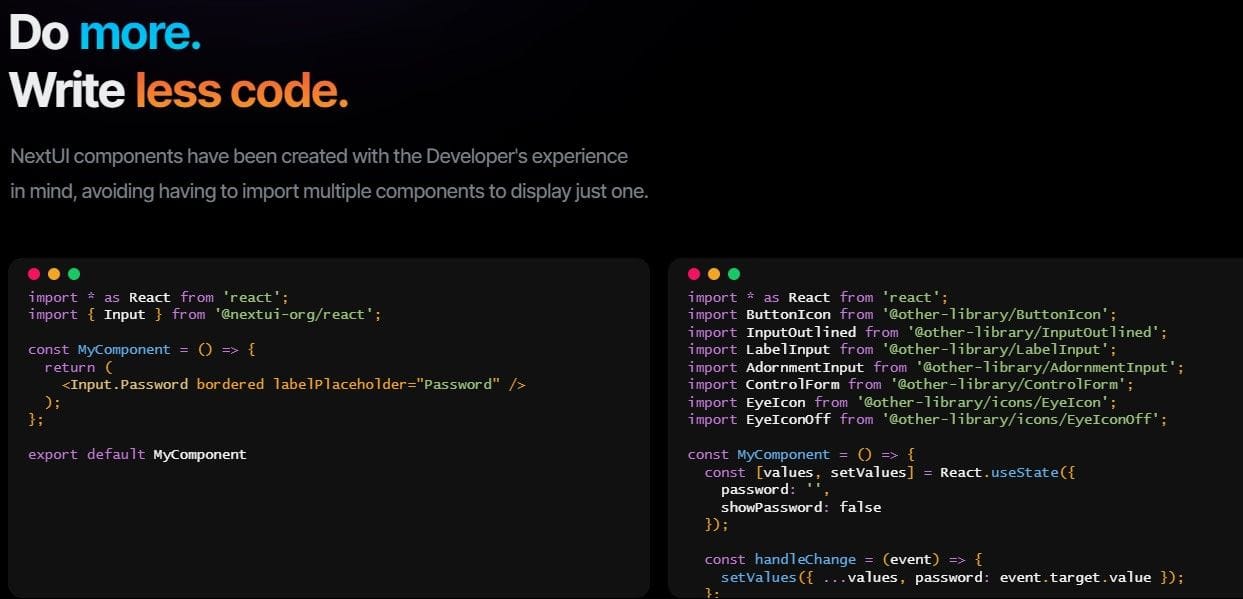Toggle the showPassword false value
1243x599 pixels.
pyautogui.click(x=862, y=507)
